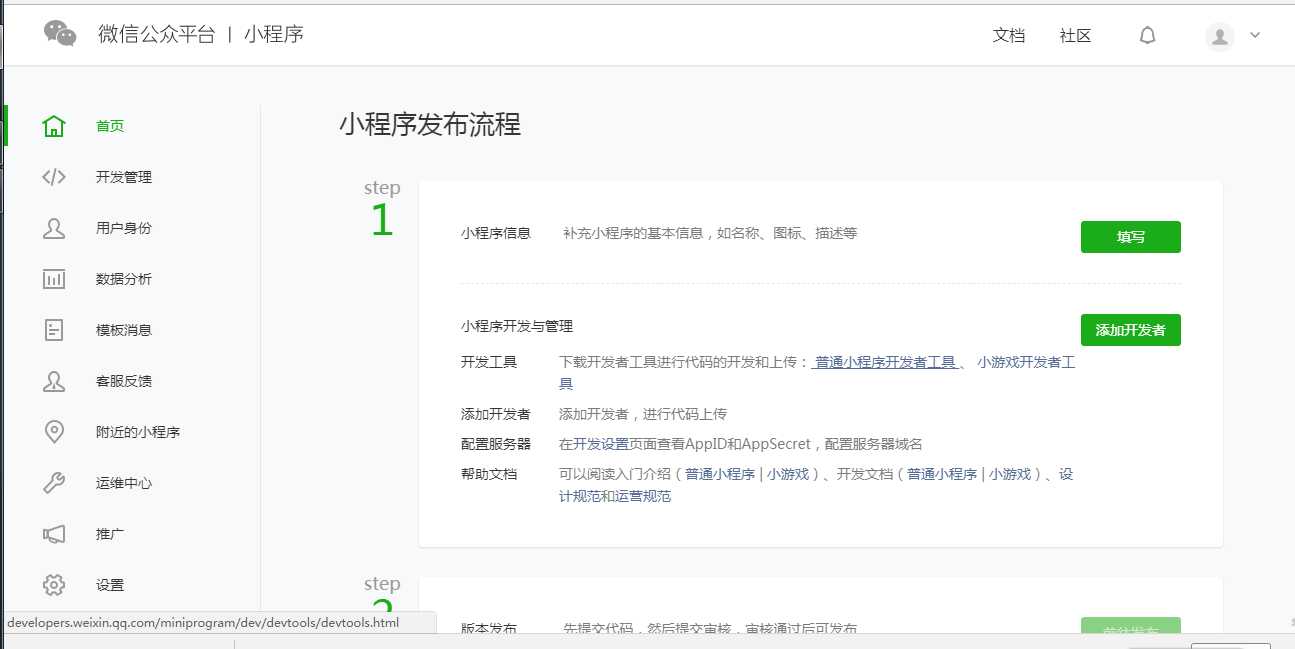The image size is (1295, 649).
Task: Open 推广 menu item
Action: (110, 534)
